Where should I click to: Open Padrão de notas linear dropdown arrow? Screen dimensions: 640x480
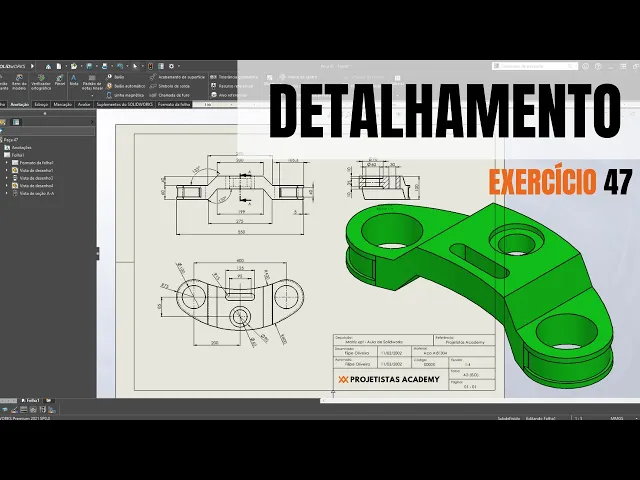(x=92, y=96)
